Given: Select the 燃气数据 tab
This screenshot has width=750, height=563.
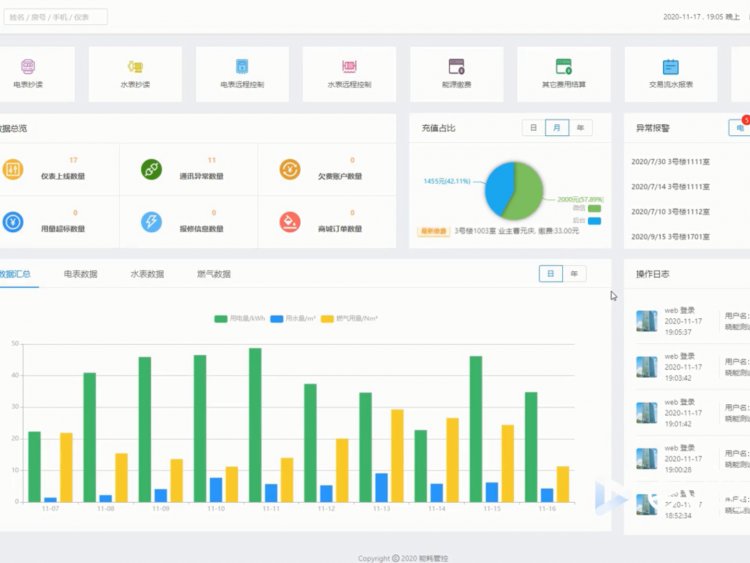Looking at the screenshot, I should click(x=213, y=274).
